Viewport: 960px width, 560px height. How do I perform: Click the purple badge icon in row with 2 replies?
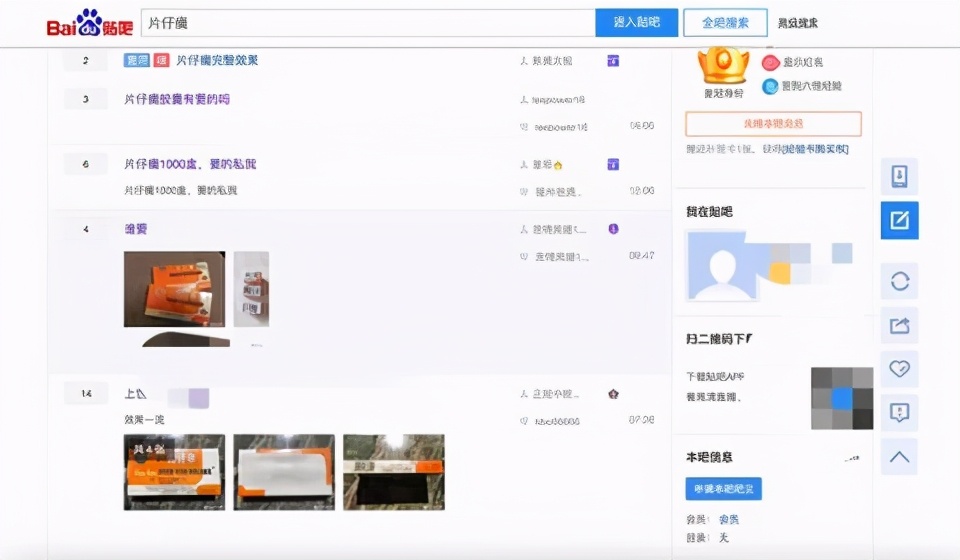(613, 61)
